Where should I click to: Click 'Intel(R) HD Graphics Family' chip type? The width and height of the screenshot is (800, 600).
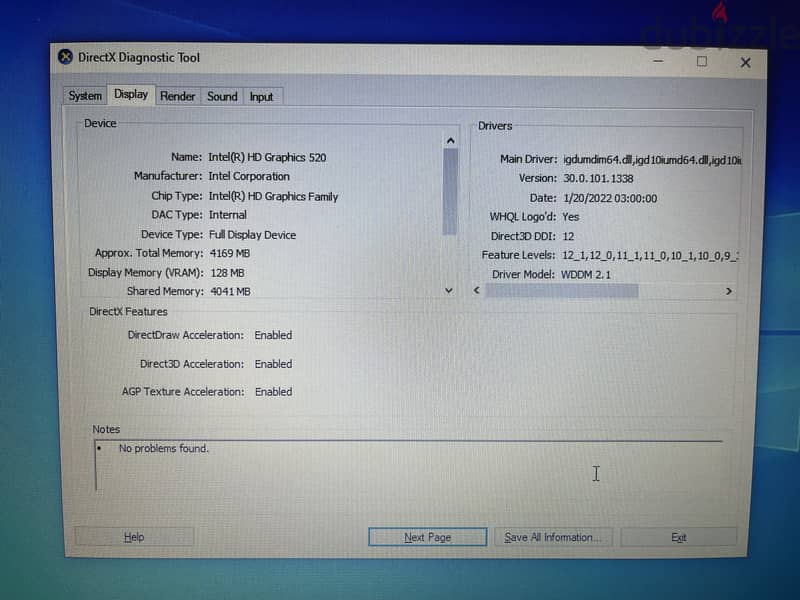tap(273, 196)
